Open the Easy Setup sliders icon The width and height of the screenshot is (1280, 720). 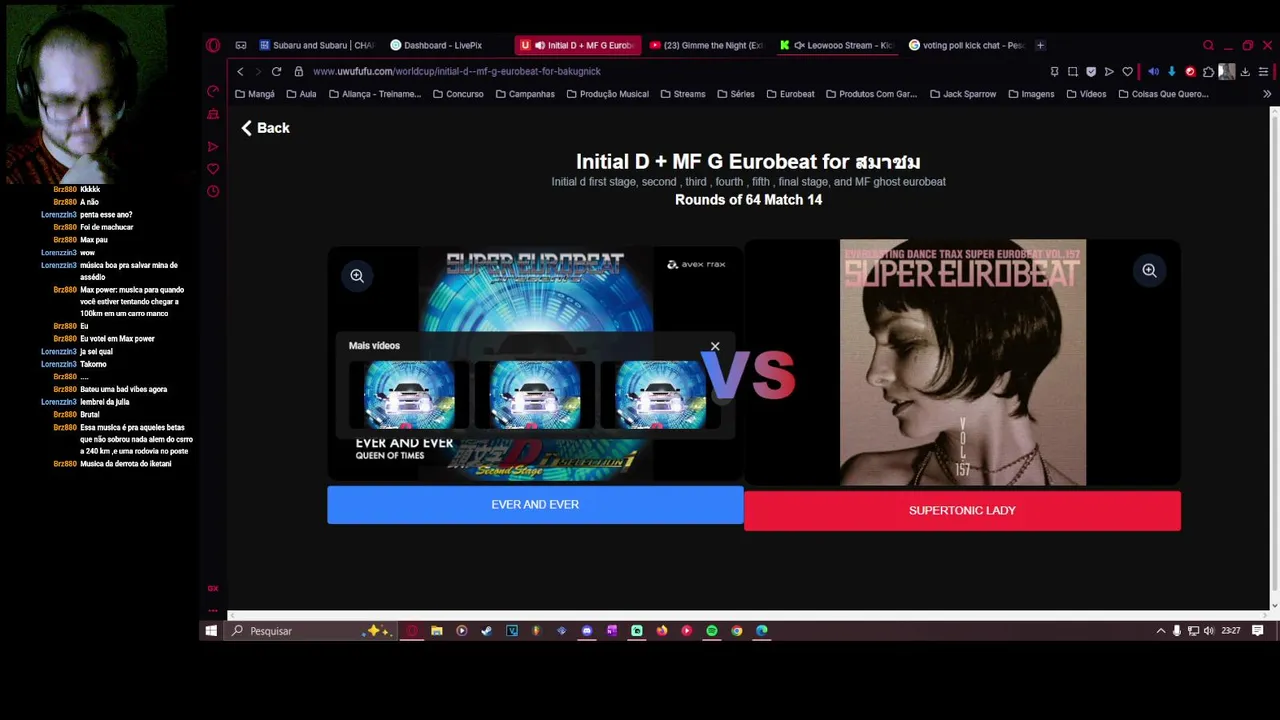click(x=1263, y=71)
